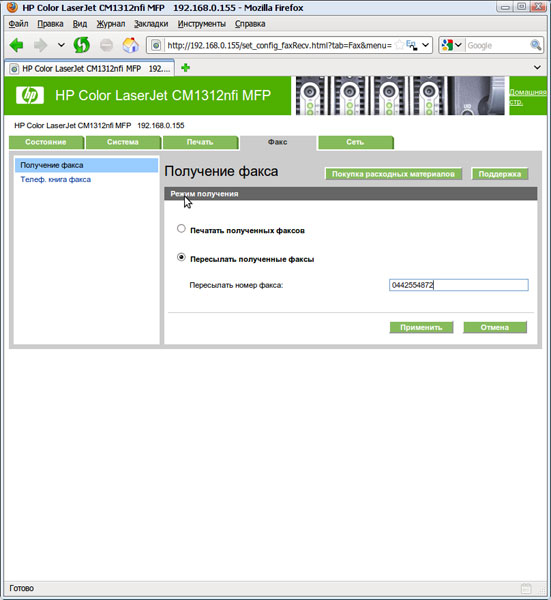
Task: Click the Покупка расходных материалов button
Action: 393,174
